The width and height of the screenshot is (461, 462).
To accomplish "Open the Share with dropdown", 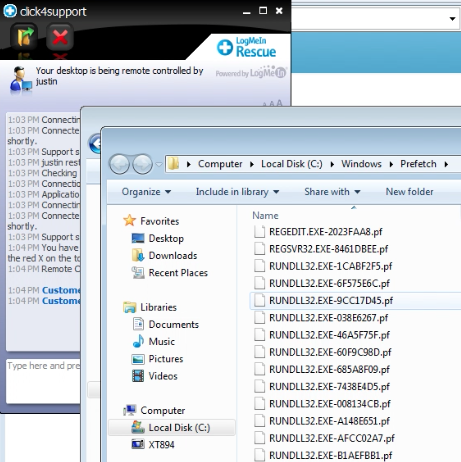I will click(332, 192).
